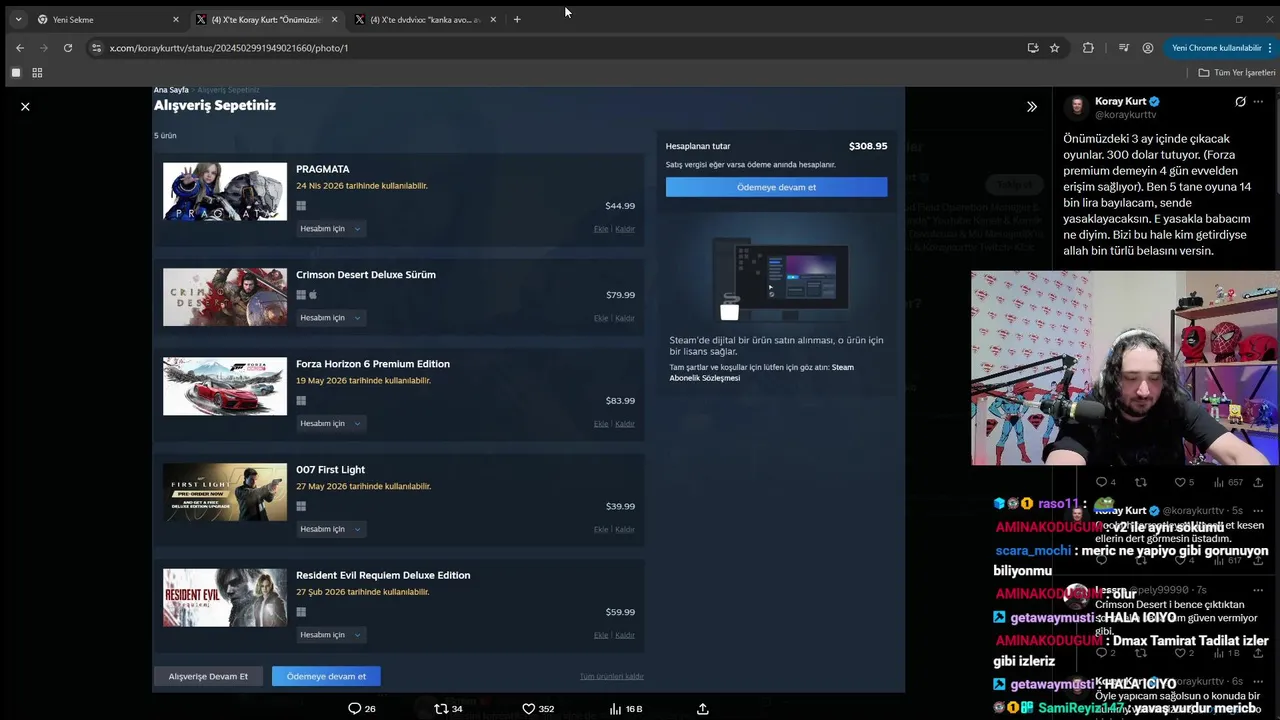
Task: Switch to the dvdvixx X tab
Action: (x=425, y=19)
